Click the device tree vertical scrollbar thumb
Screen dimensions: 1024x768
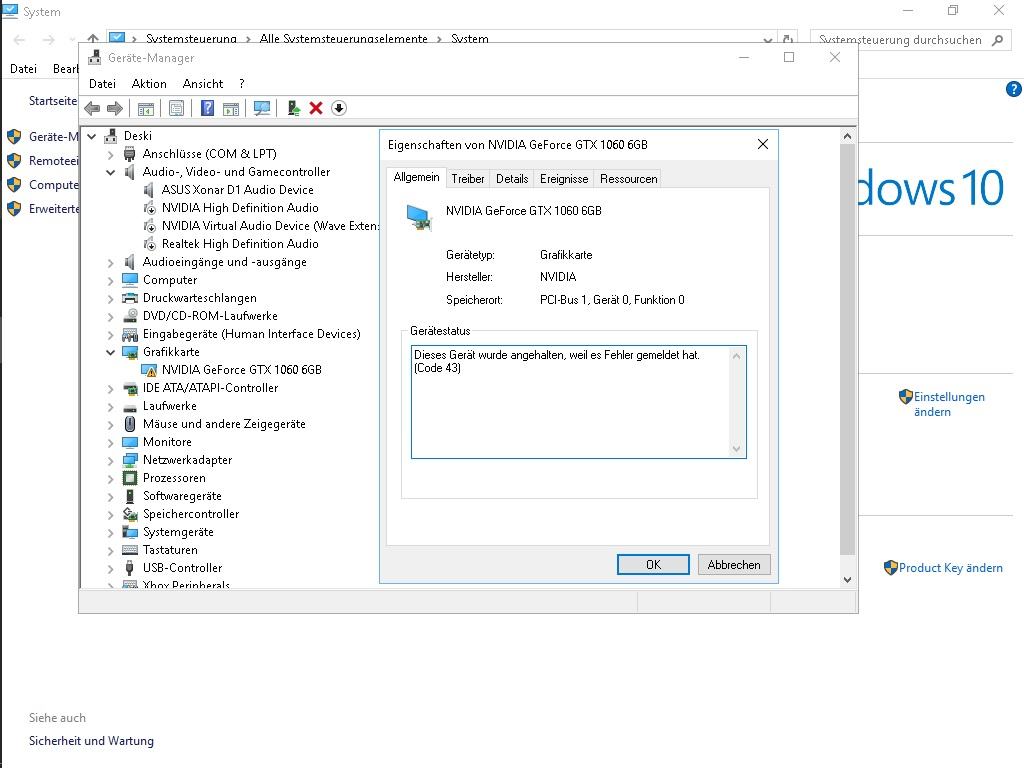(x=847, y=349)
